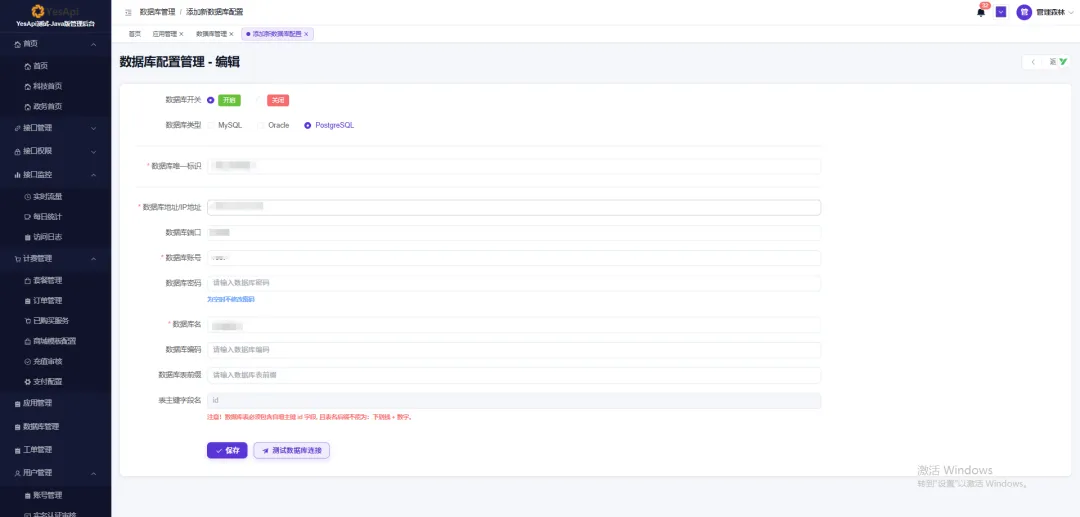Viewport: 1080px width, 517px height.
Task: Click the 数据库账号 input field
Action: coord(514,257)
